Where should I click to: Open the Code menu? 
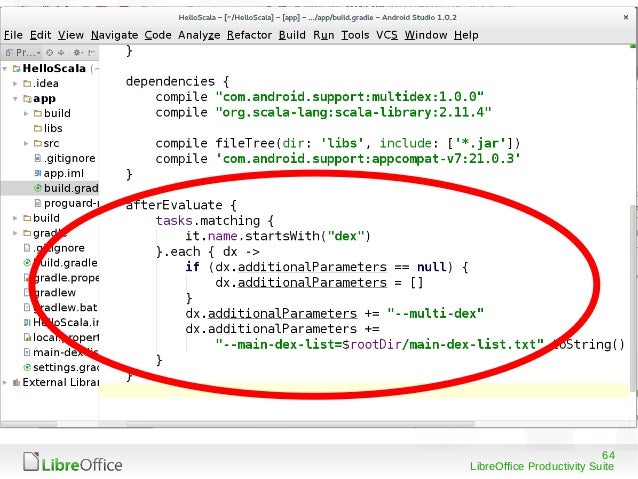click(158, 35)
